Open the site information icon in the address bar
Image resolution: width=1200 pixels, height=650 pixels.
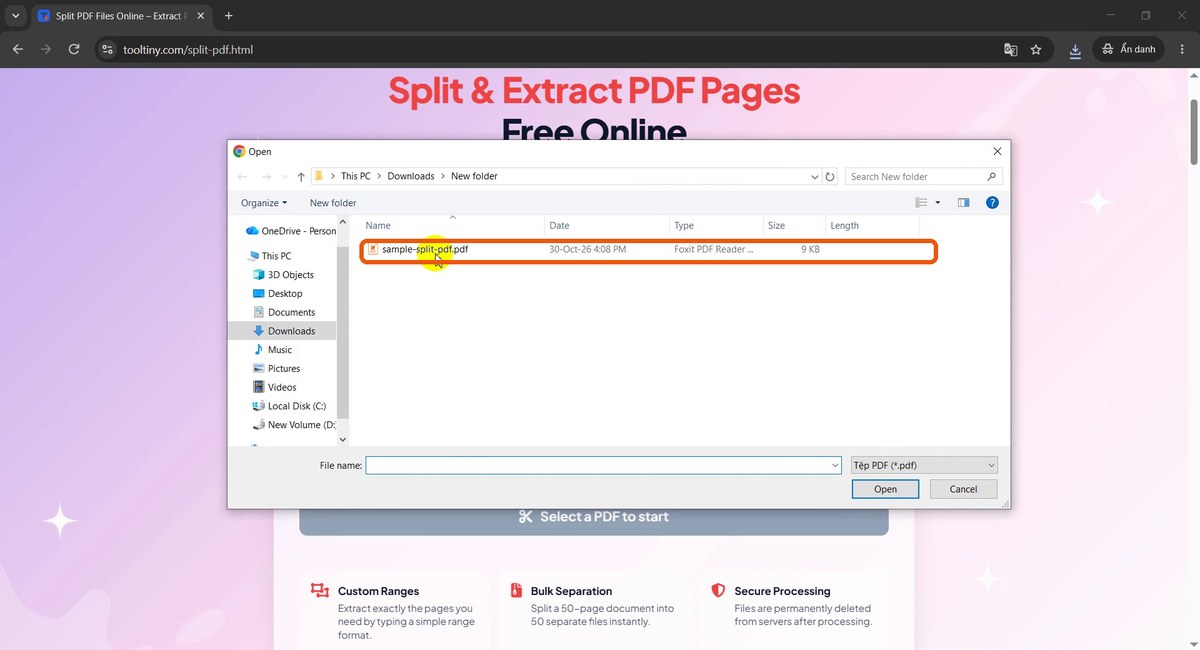(x=109, y=49)
